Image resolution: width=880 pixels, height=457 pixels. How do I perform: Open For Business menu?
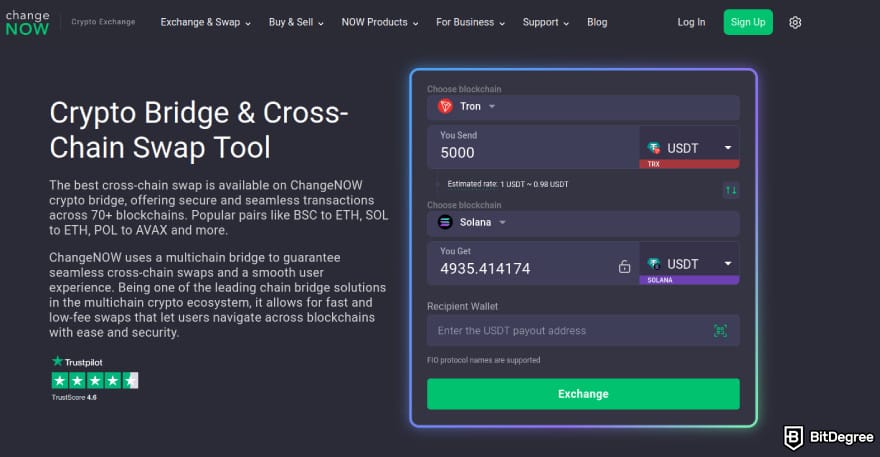[470, 22]
